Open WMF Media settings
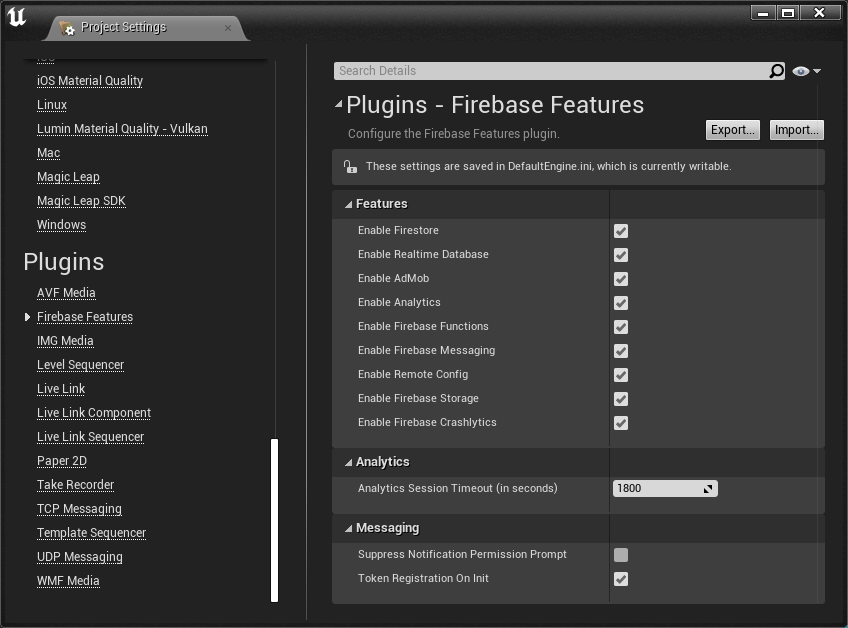Screen dimensions: 848x628 68,581
